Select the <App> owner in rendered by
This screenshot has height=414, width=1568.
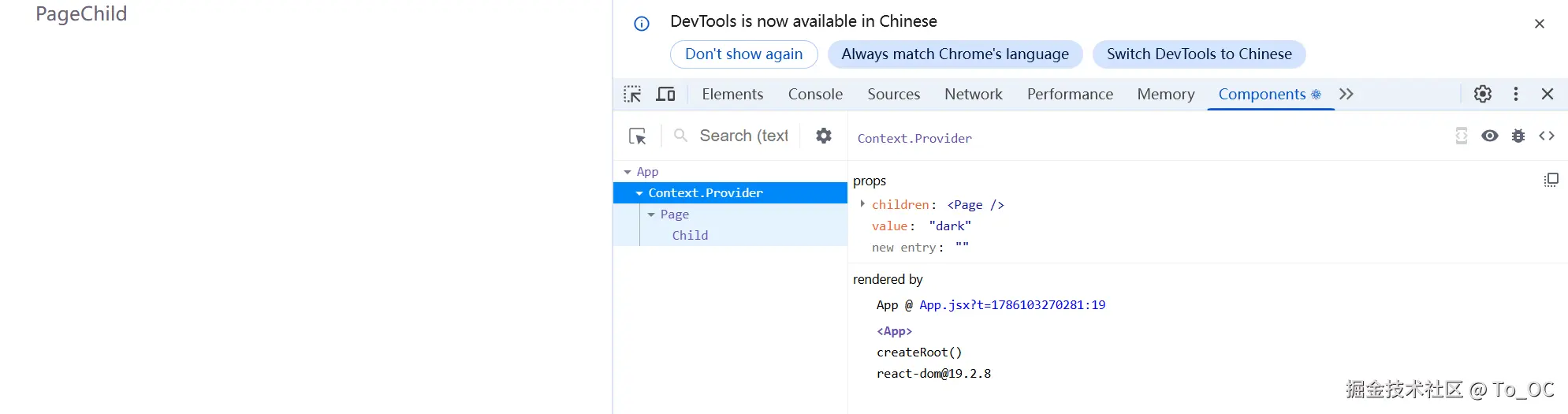point(894,331)
